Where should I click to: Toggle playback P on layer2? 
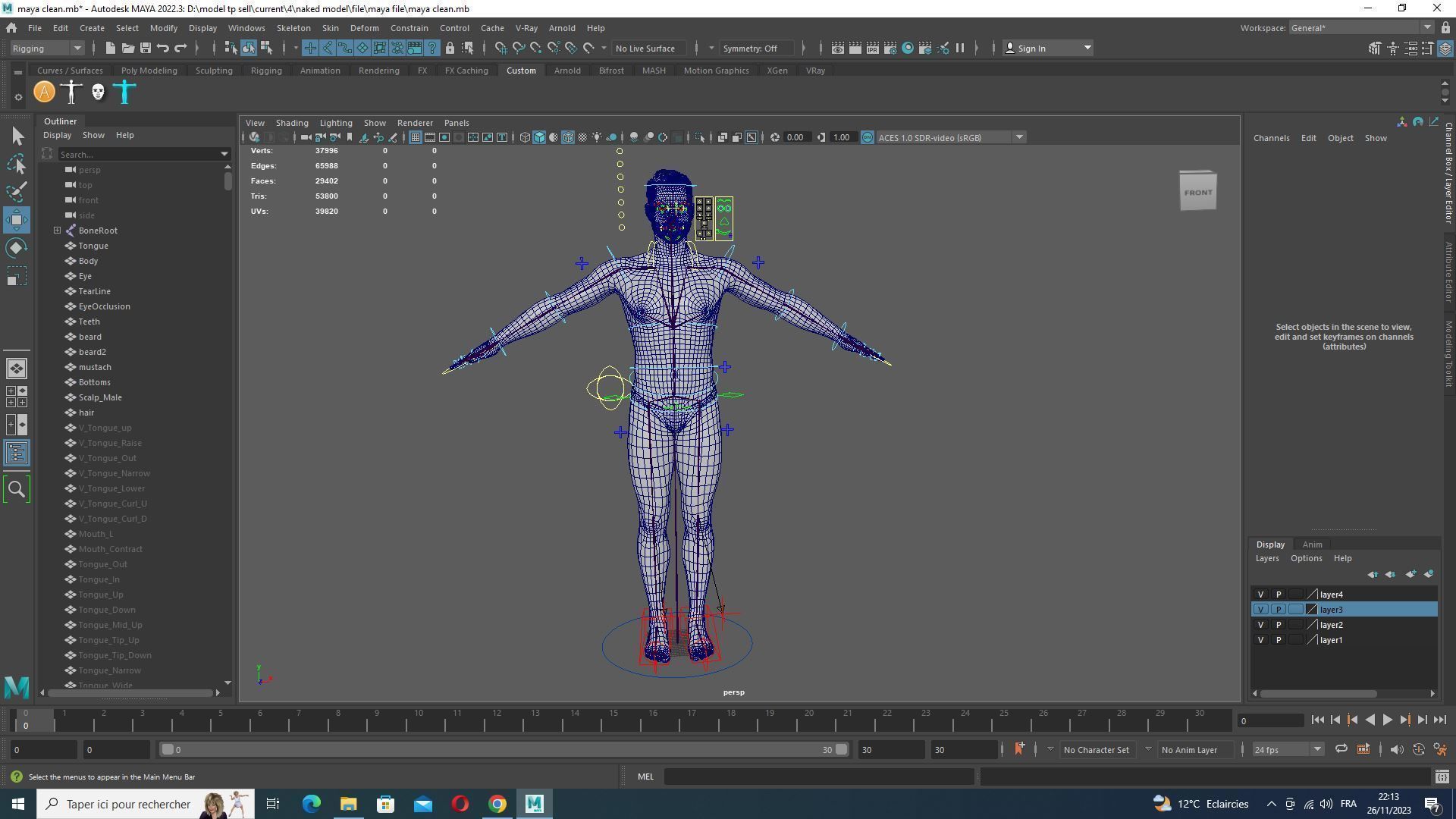pyautogui.click(x=1279, y=625)
